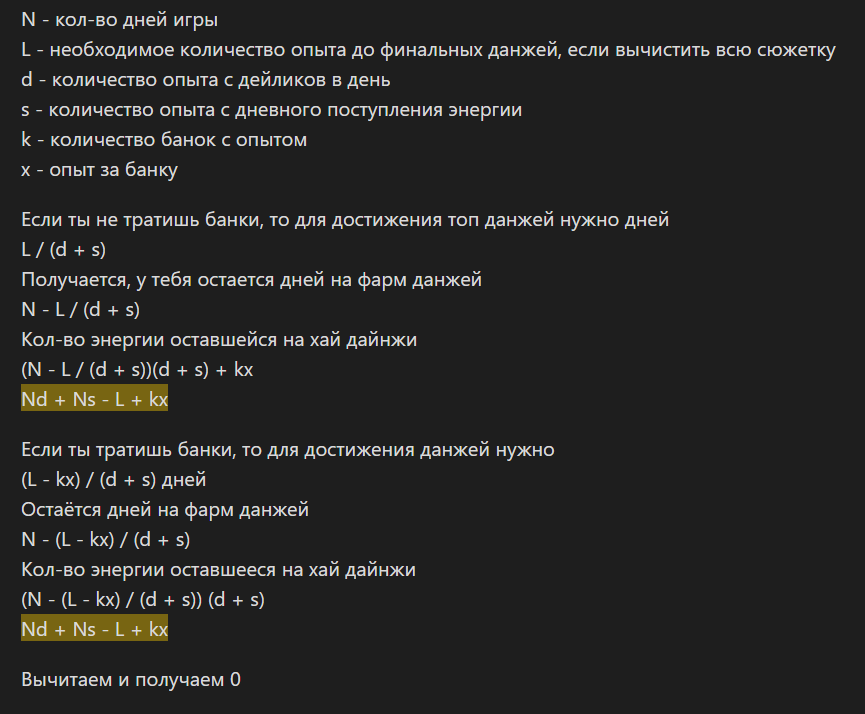Screen dimensions: 865x714
Task: Select the formula 'N - L / (d + s)'
Action: [80, 310]
